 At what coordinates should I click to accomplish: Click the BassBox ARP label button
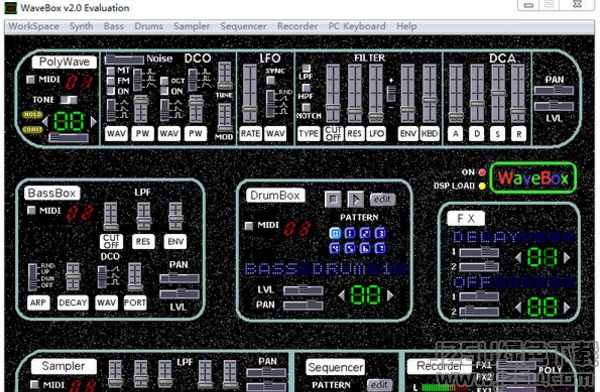click(38, 302)
